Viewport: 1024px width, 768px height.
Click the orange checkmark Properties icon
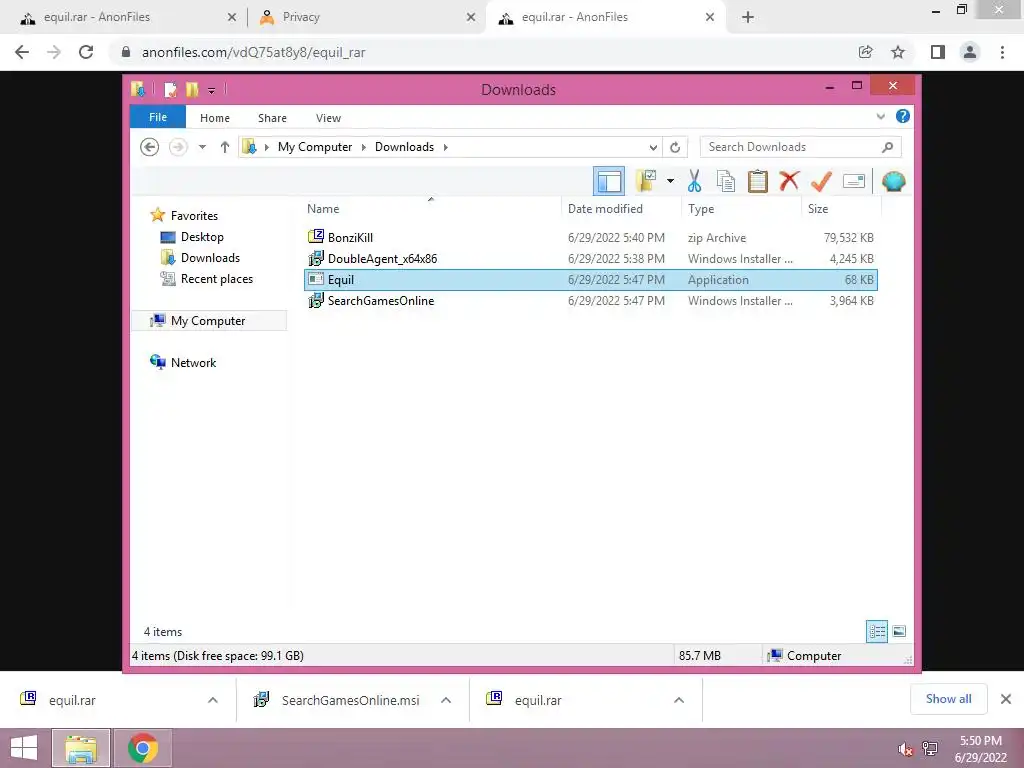821,181
